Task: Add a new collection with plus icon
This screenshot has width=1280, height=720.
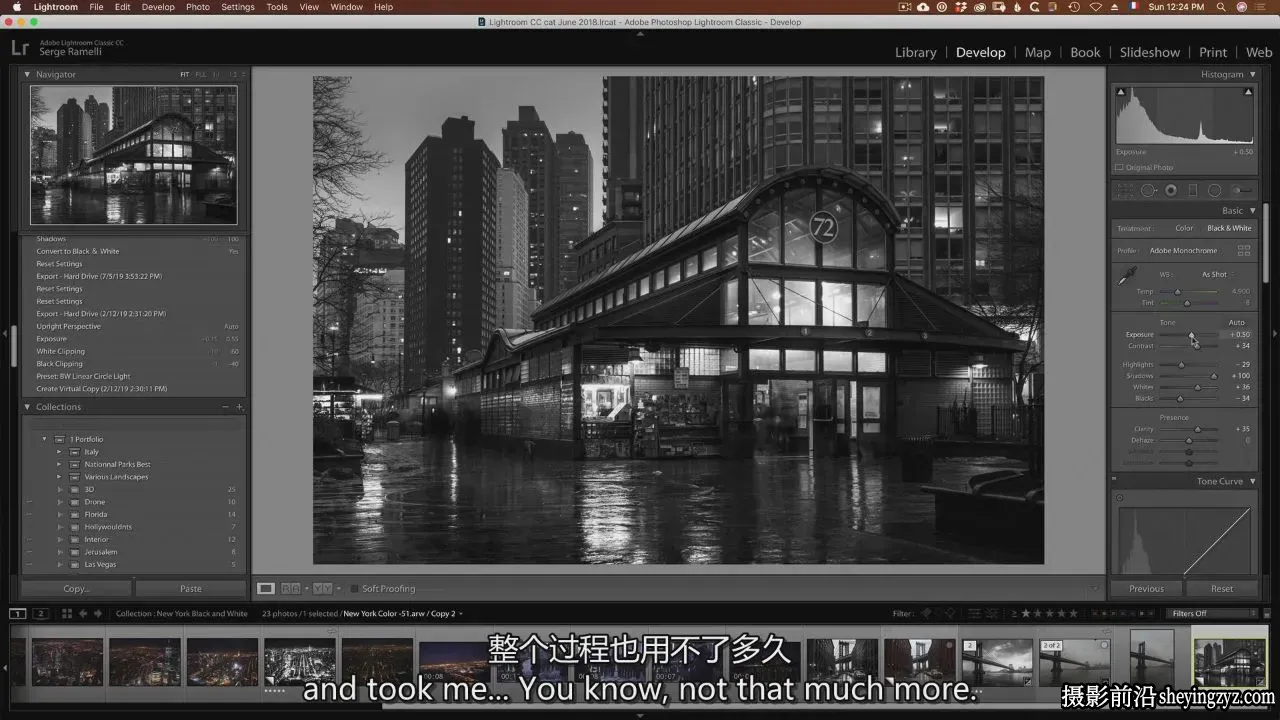Action: tap(240, 407)
